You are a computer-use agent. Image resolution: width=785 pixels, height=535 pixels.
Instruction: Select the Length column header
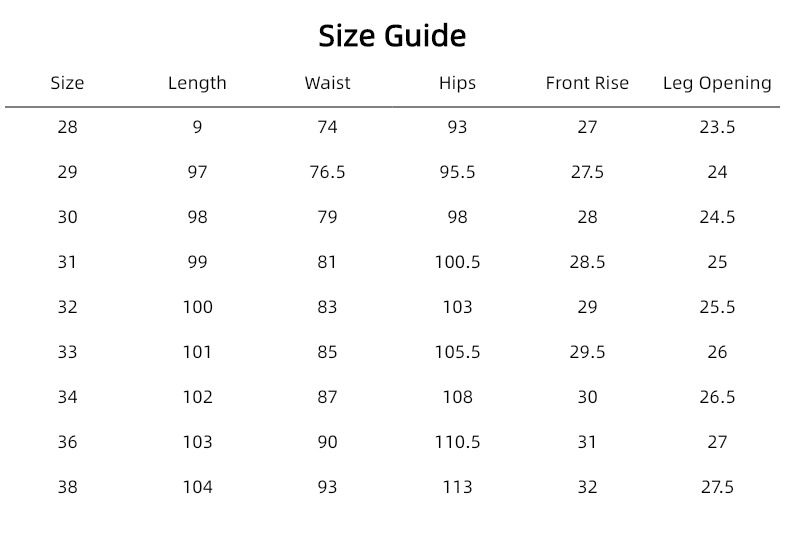197,83
